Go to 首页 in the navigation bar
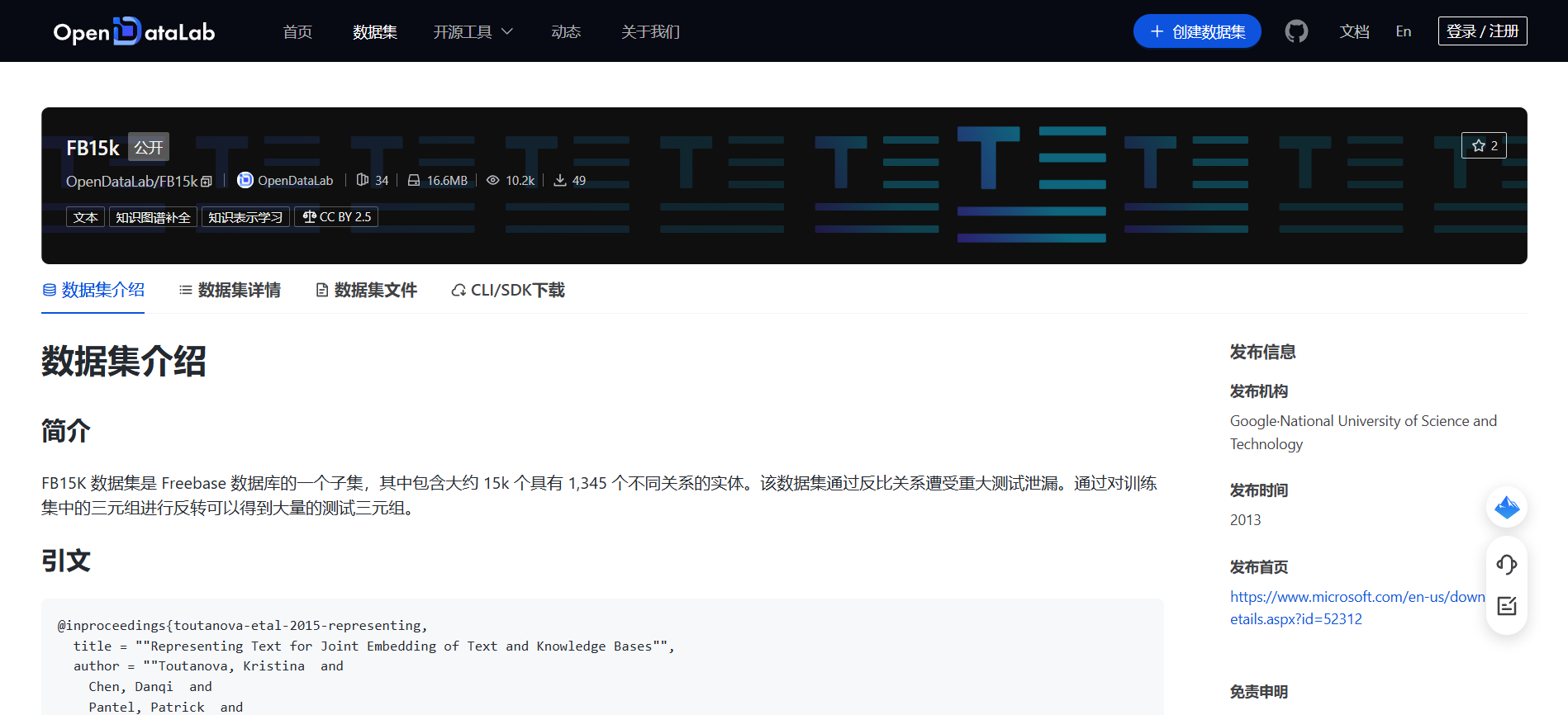This screenshot has width=1568, height=715. 297,31
